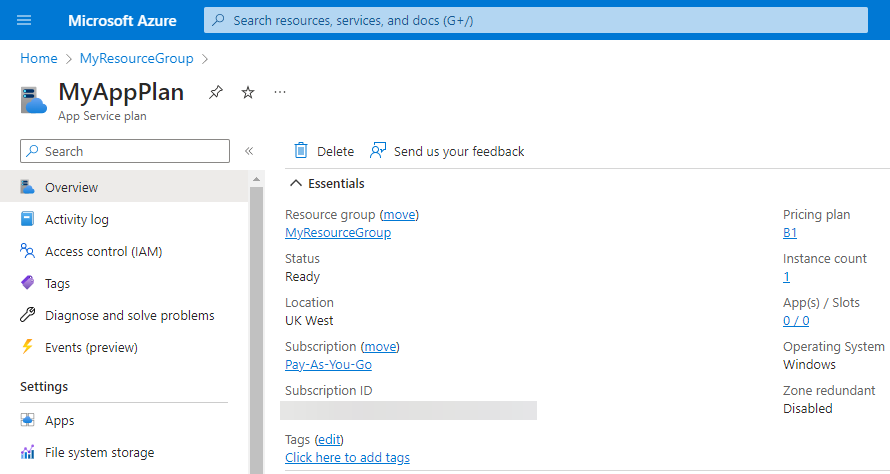Open File system storage menu item
Screen dimensions: 890x474
click(x=124, y=452)
